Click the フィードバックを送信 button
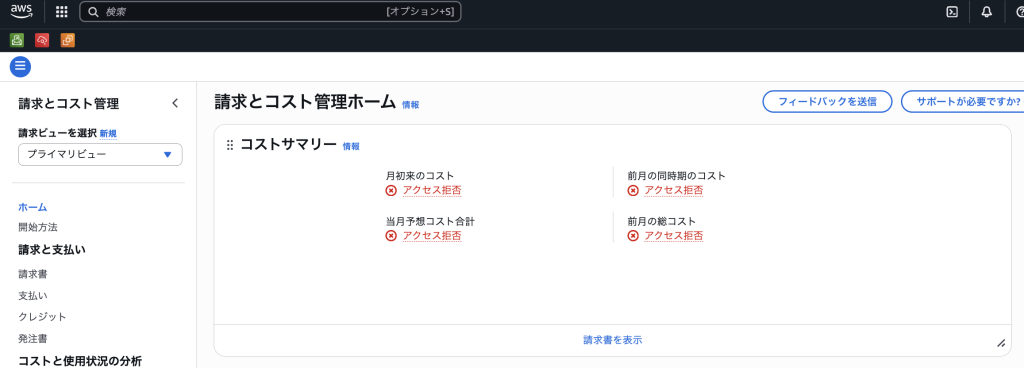Screen dimensions: 1024x368 pyautogui.click(x=827, y=102)
